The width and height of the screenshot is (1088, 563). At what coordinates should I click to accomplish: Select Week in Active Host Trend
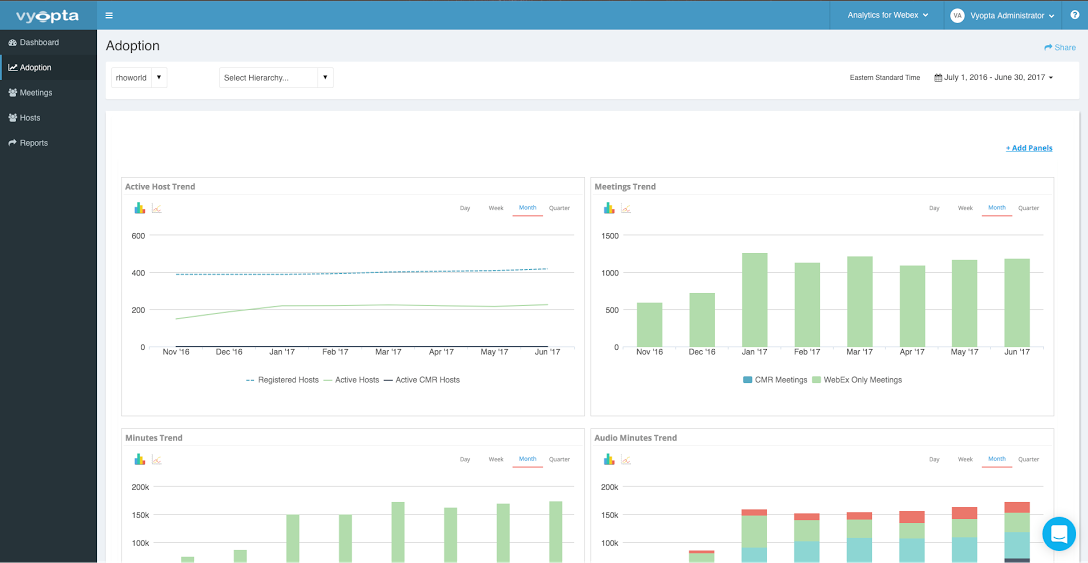[x=496, y=208]
